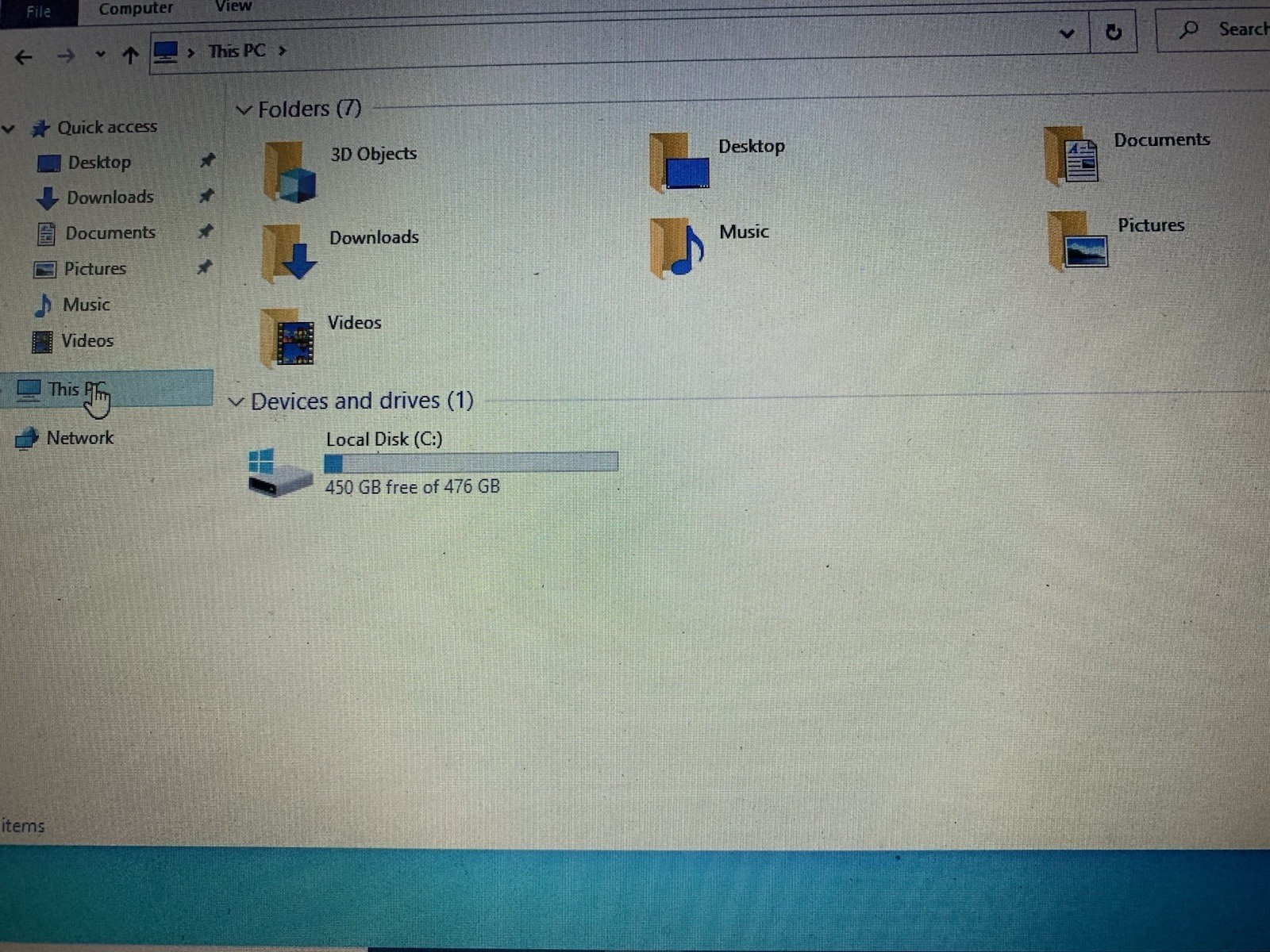This screenshot has width=1270, height=952.
Task: Open the Desktop folder icon in Folders
Action: [679, 163]
